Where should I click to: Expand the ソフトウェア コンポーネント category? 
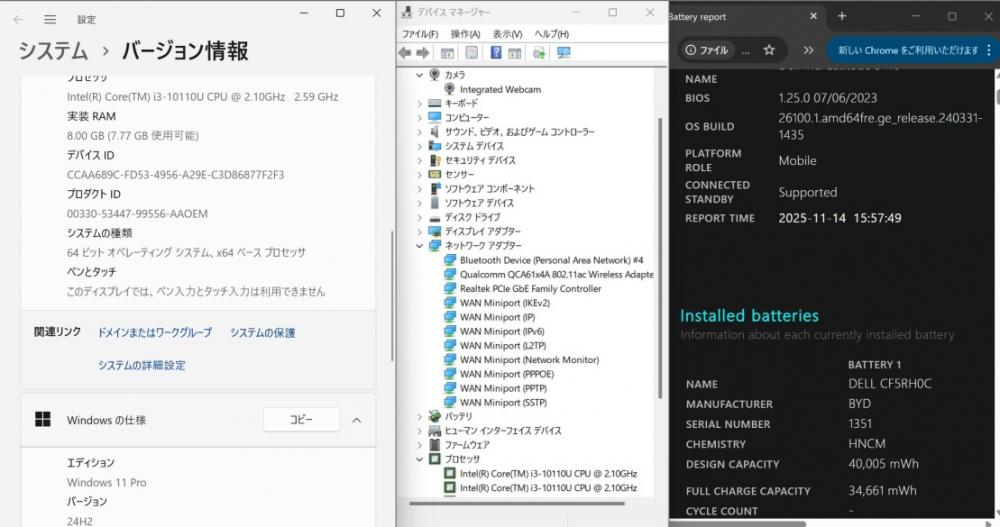click(419, 189)
